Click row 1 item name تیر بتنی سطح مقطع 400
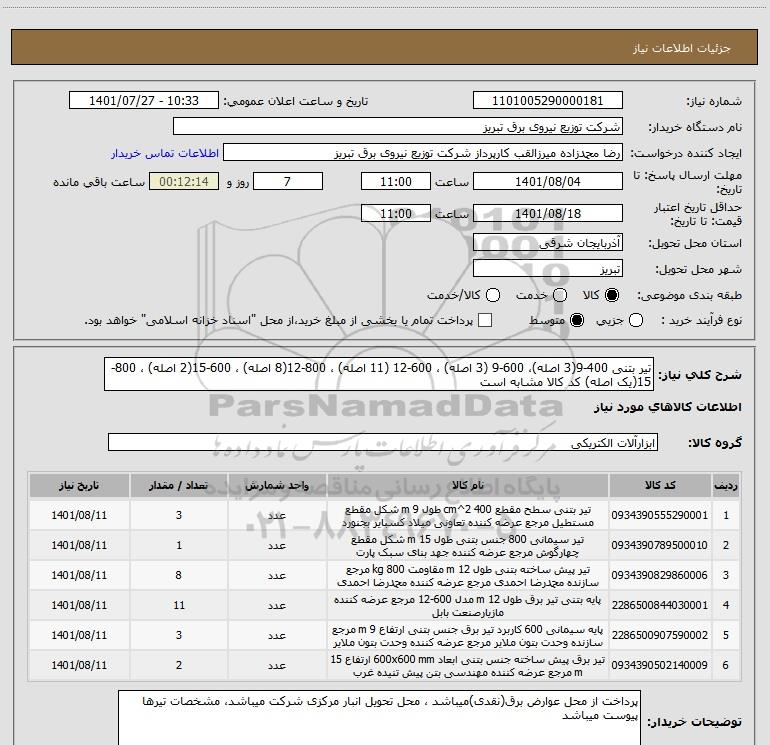Screen dimensions: 770x745 tap(468, 516)
